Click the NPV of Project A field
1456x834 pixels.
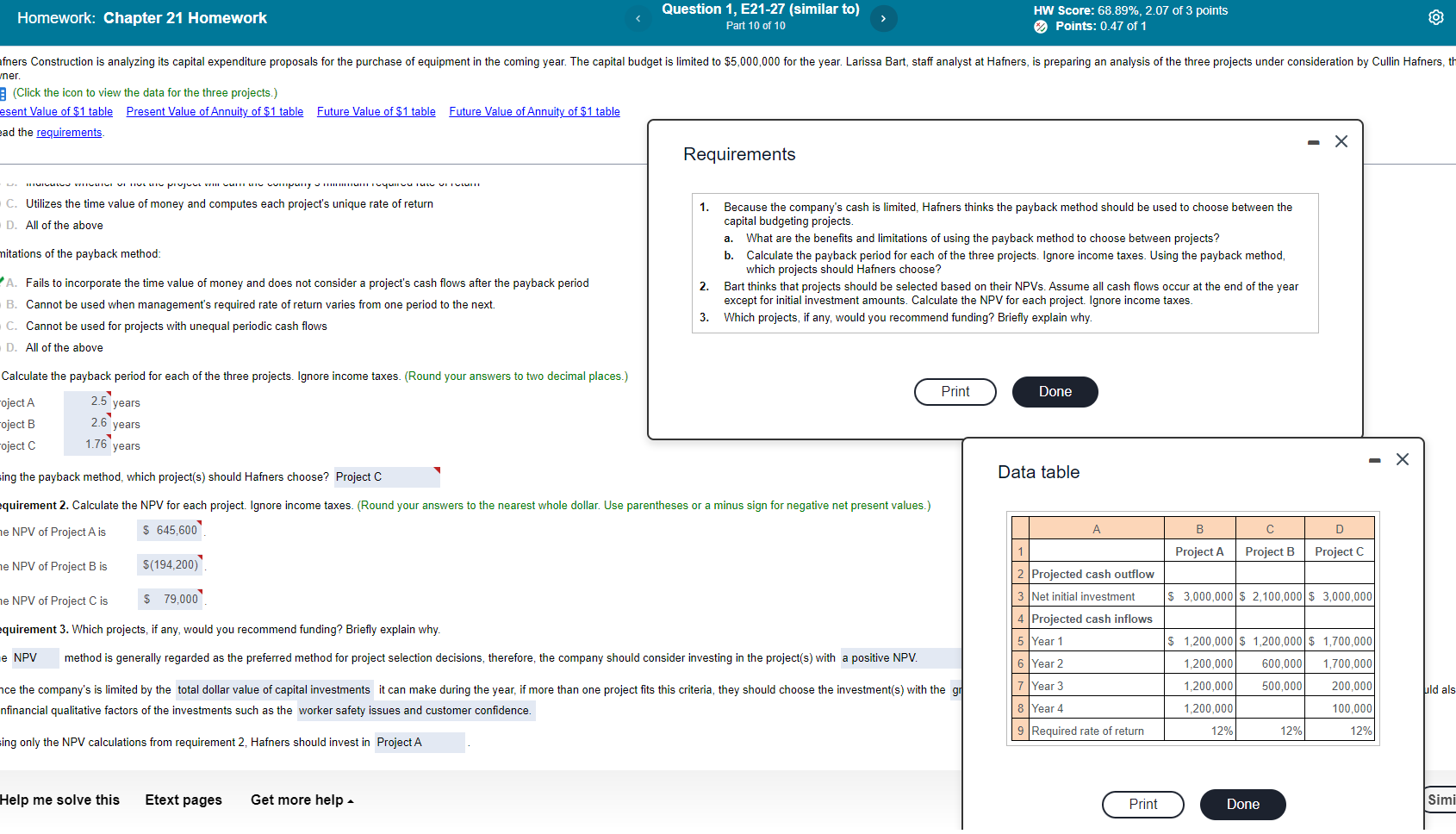click(170, 531)
